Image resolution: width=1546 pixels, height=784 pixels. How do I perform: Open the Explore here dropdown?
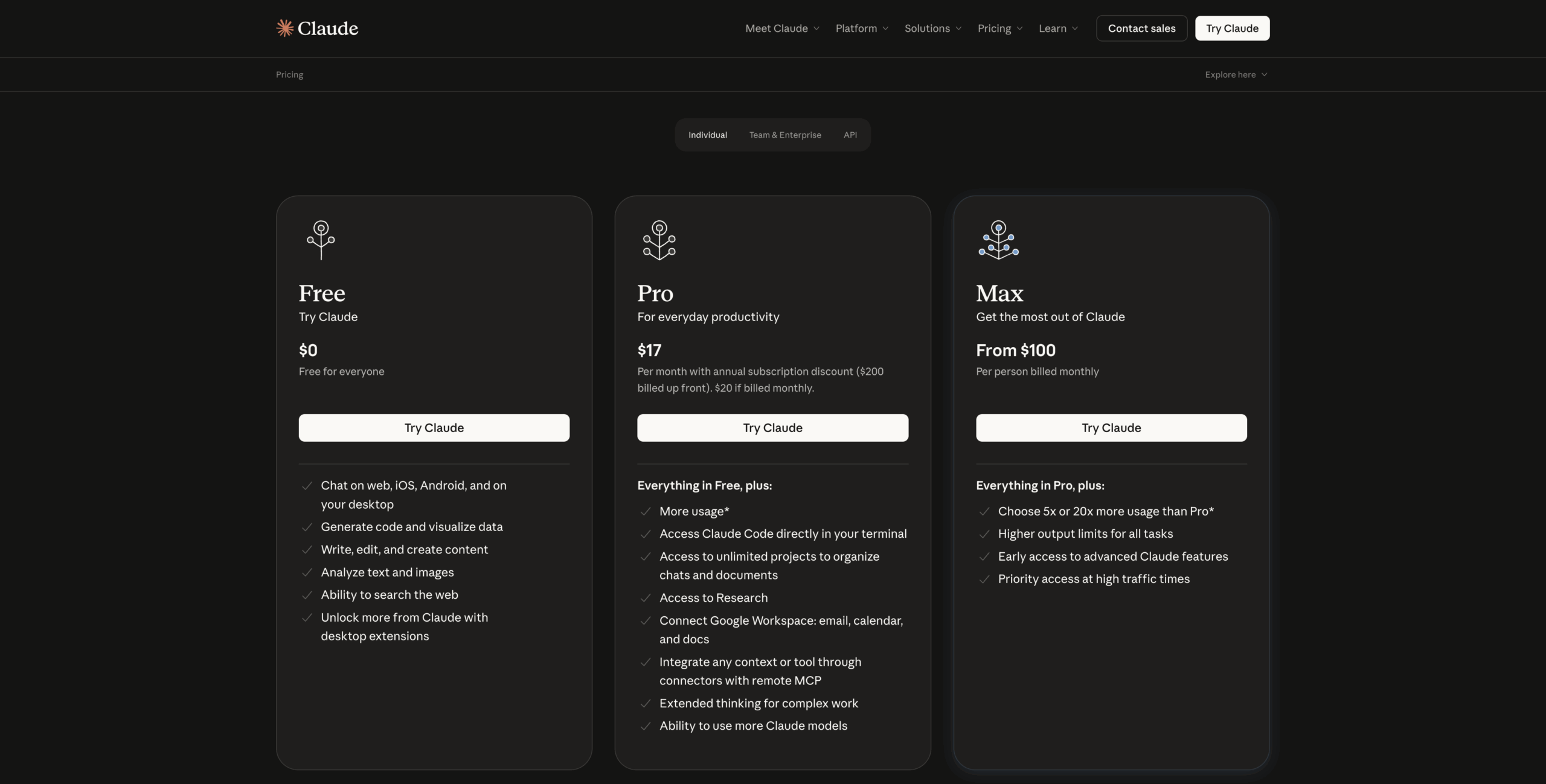1236,75
